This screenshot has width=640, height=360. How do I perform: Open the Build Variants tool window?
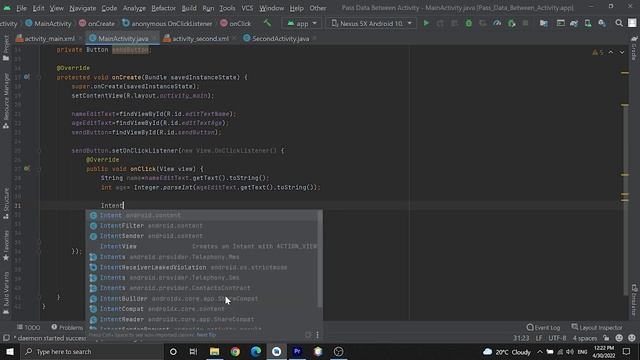point(6,293)
